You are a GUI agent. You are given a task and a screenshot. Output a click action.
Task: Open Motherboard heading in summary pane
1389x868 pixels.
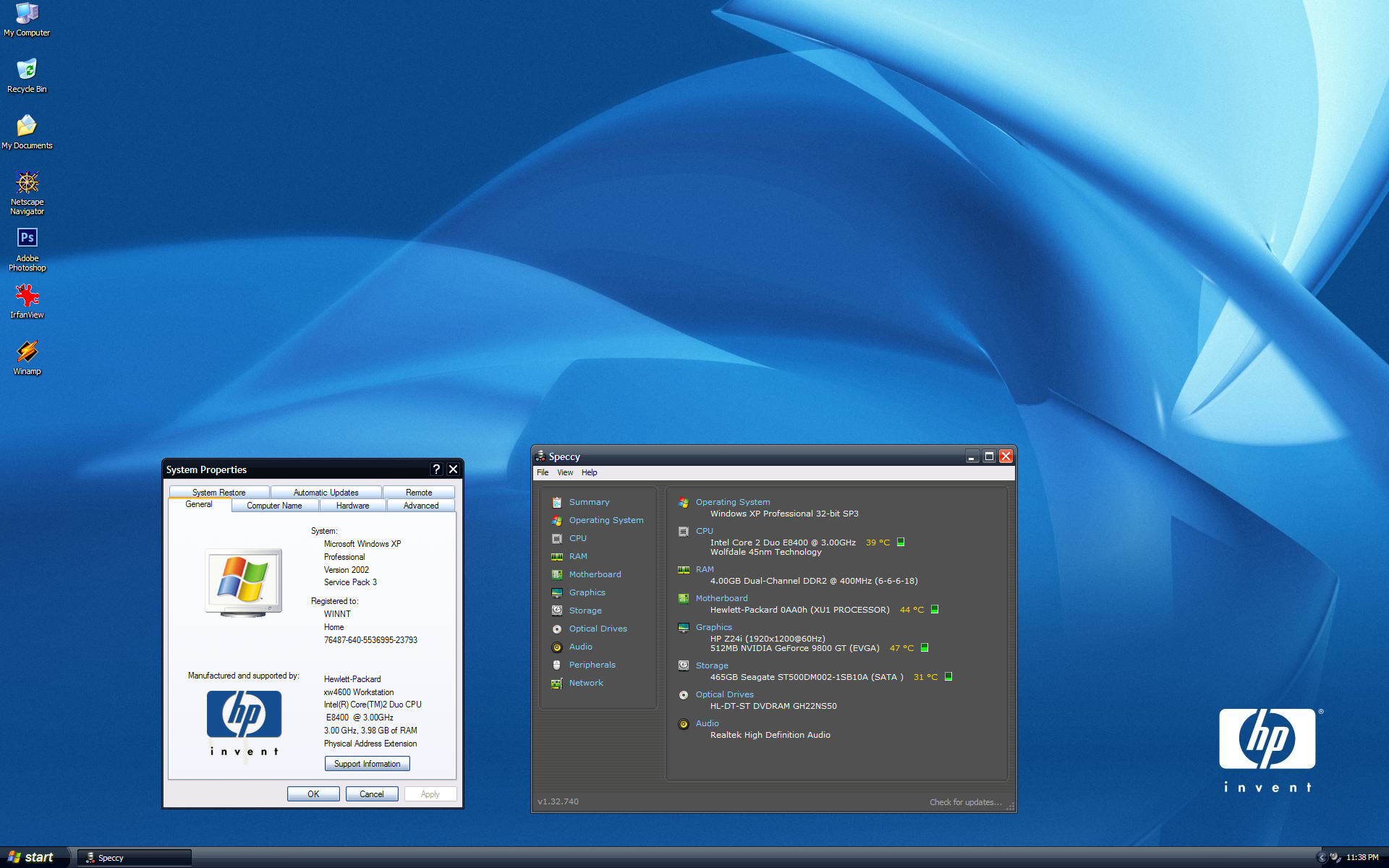[x=721, y=598]
